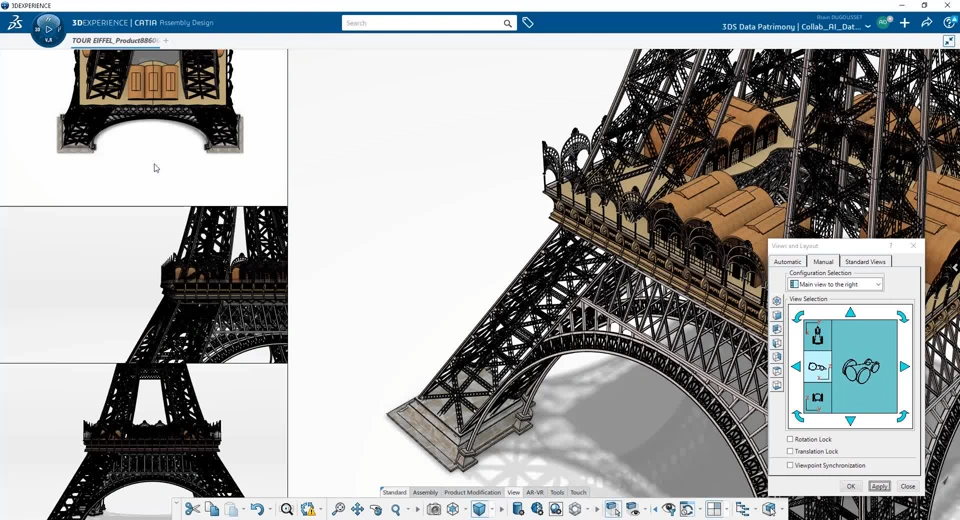Click the top-right rotate arrow in View Selection

(902, 316)
